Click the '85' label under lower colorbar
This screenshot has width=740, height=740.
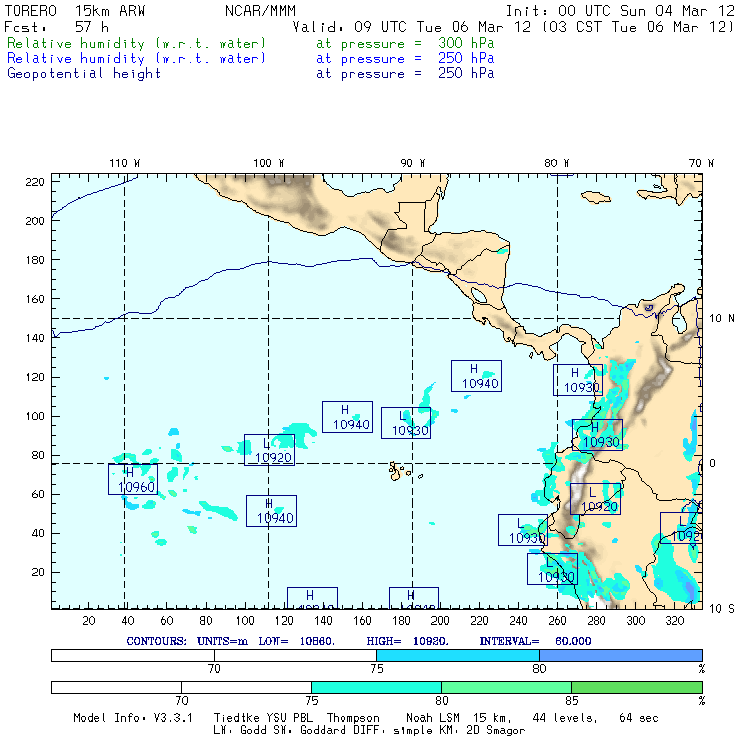[572, 700]
